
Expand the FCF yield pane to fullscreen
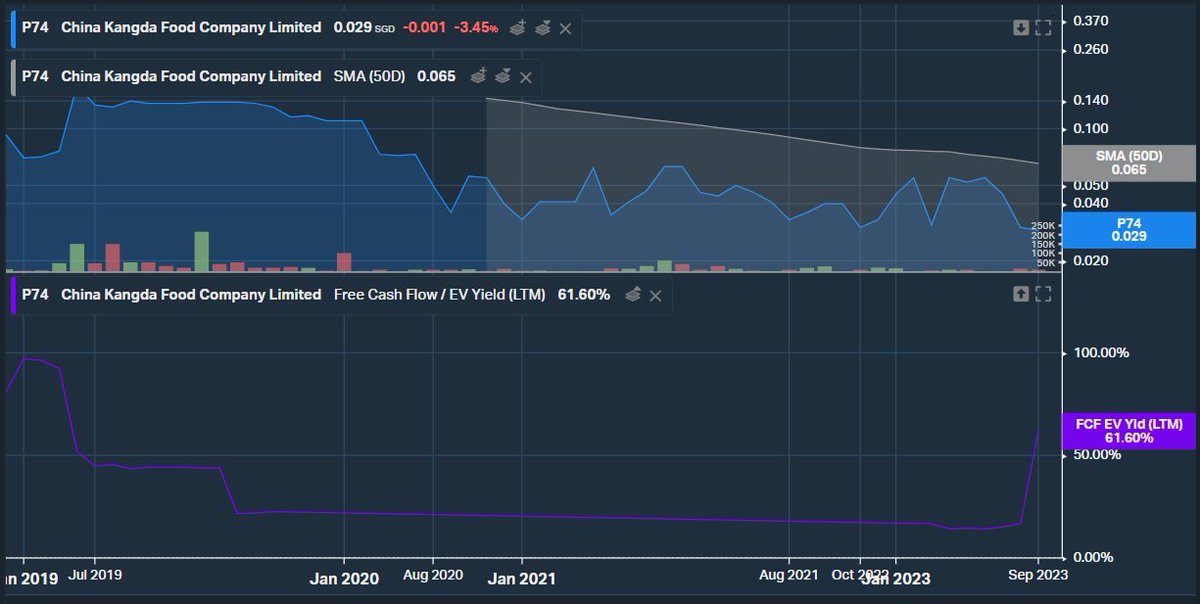(1043, 294)
